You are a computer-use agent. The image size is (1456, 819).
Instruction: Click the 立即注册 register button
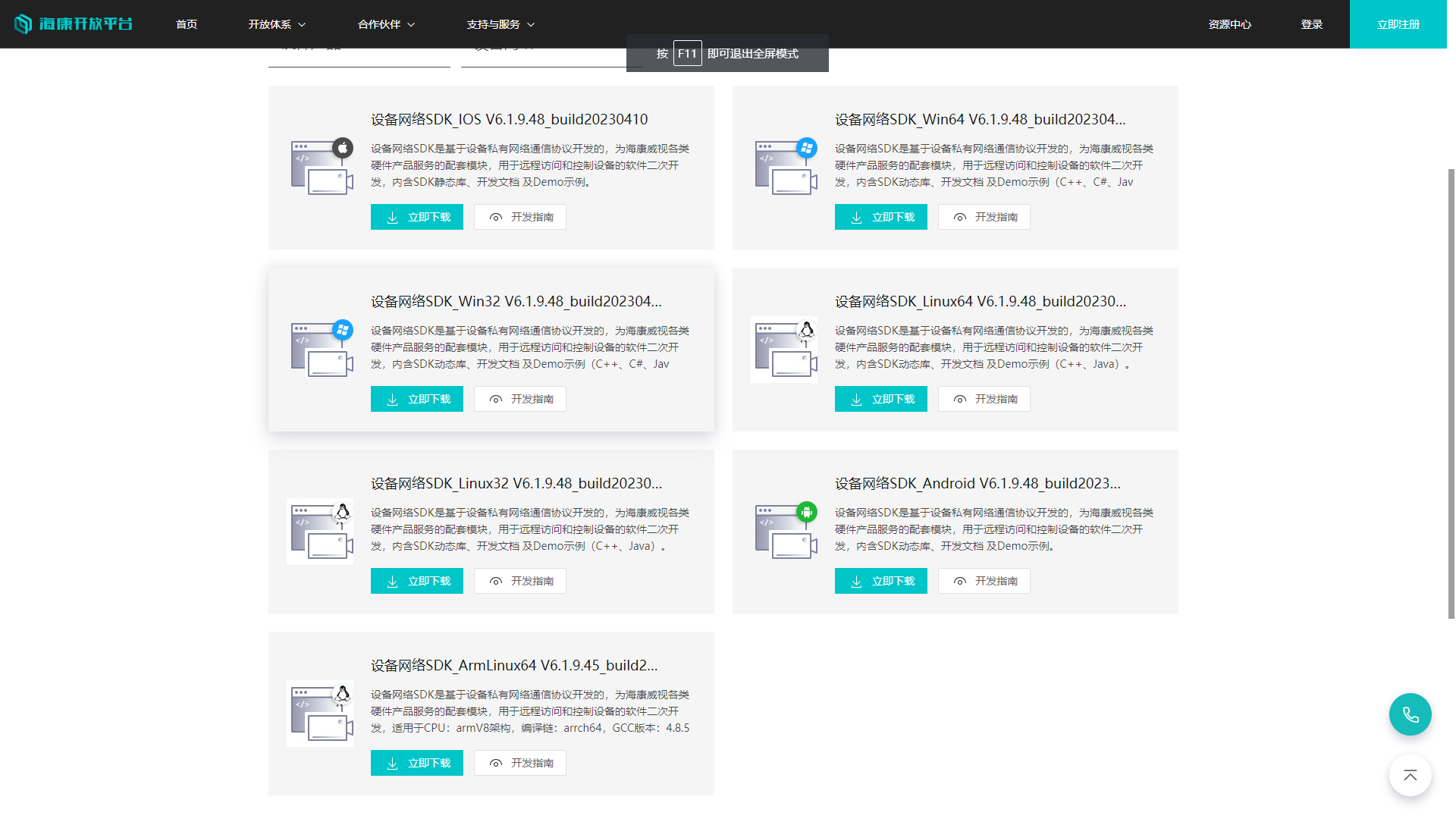[x=1398, y=24]
